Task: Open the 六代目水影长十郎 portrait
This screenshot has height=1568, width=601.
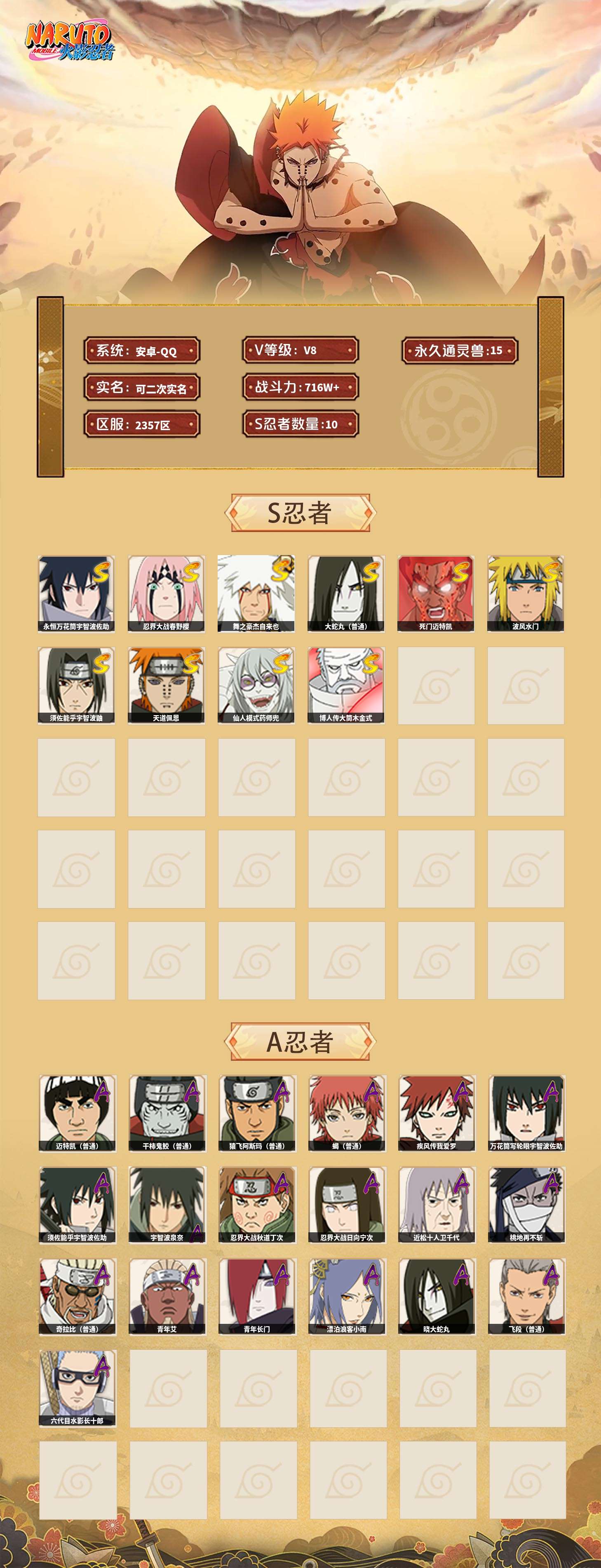Action: tap(77, 1388)
